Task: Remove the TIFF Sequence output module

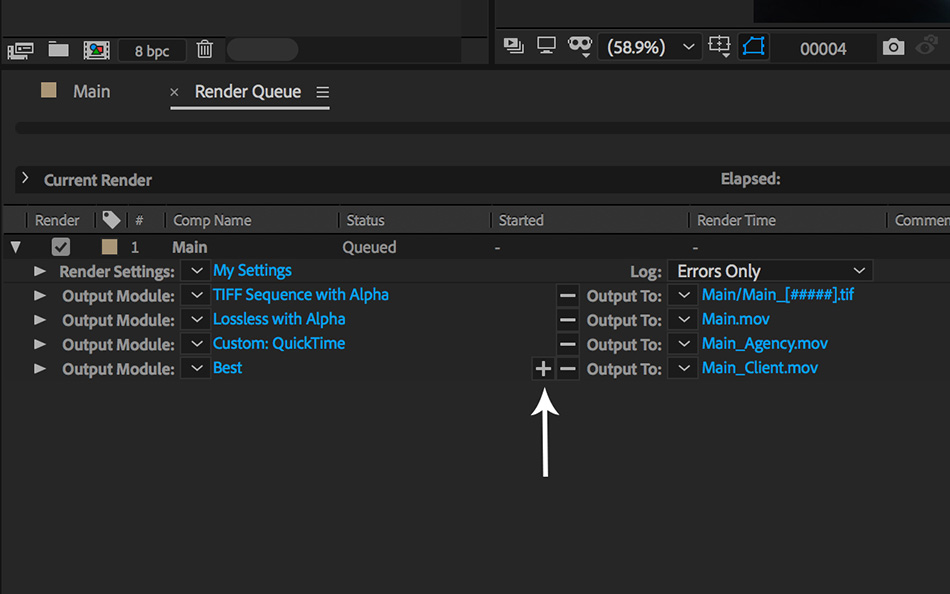Action: (568, 296)
